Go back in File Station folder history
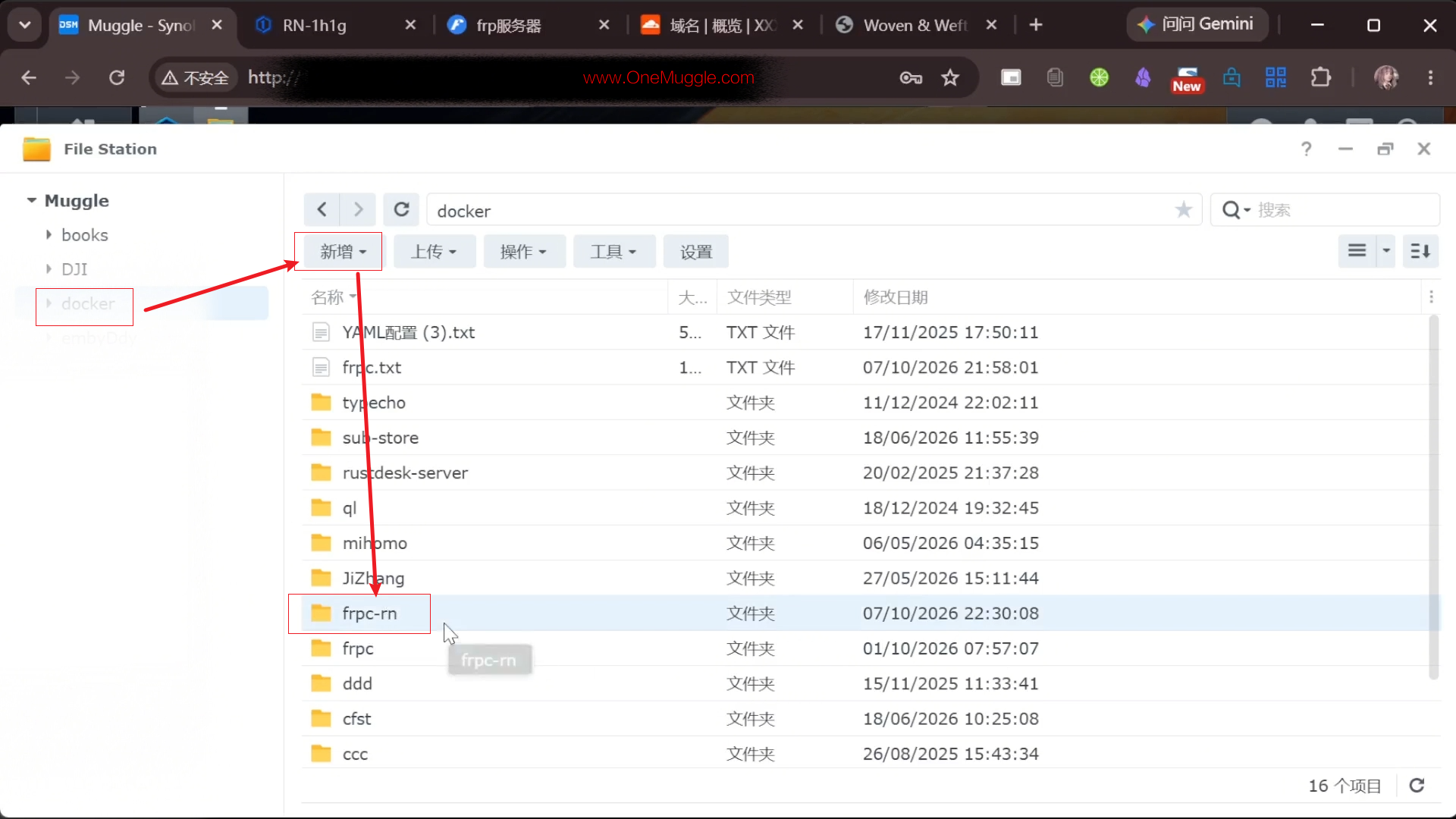 tap(322, 210)
